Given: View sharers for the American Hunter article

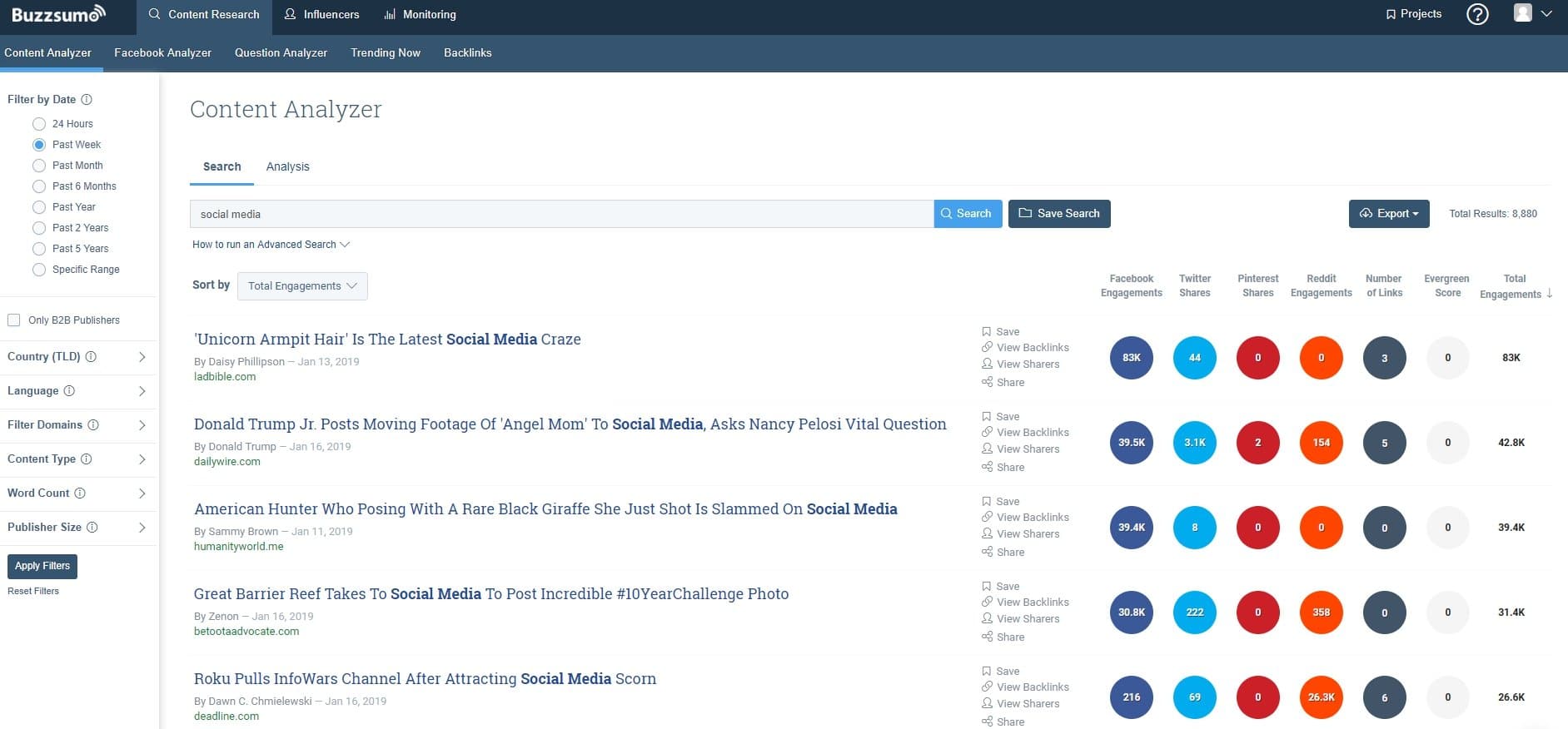Looking at the screenshot, I should pyautogui.click(x=1021, y=533).
